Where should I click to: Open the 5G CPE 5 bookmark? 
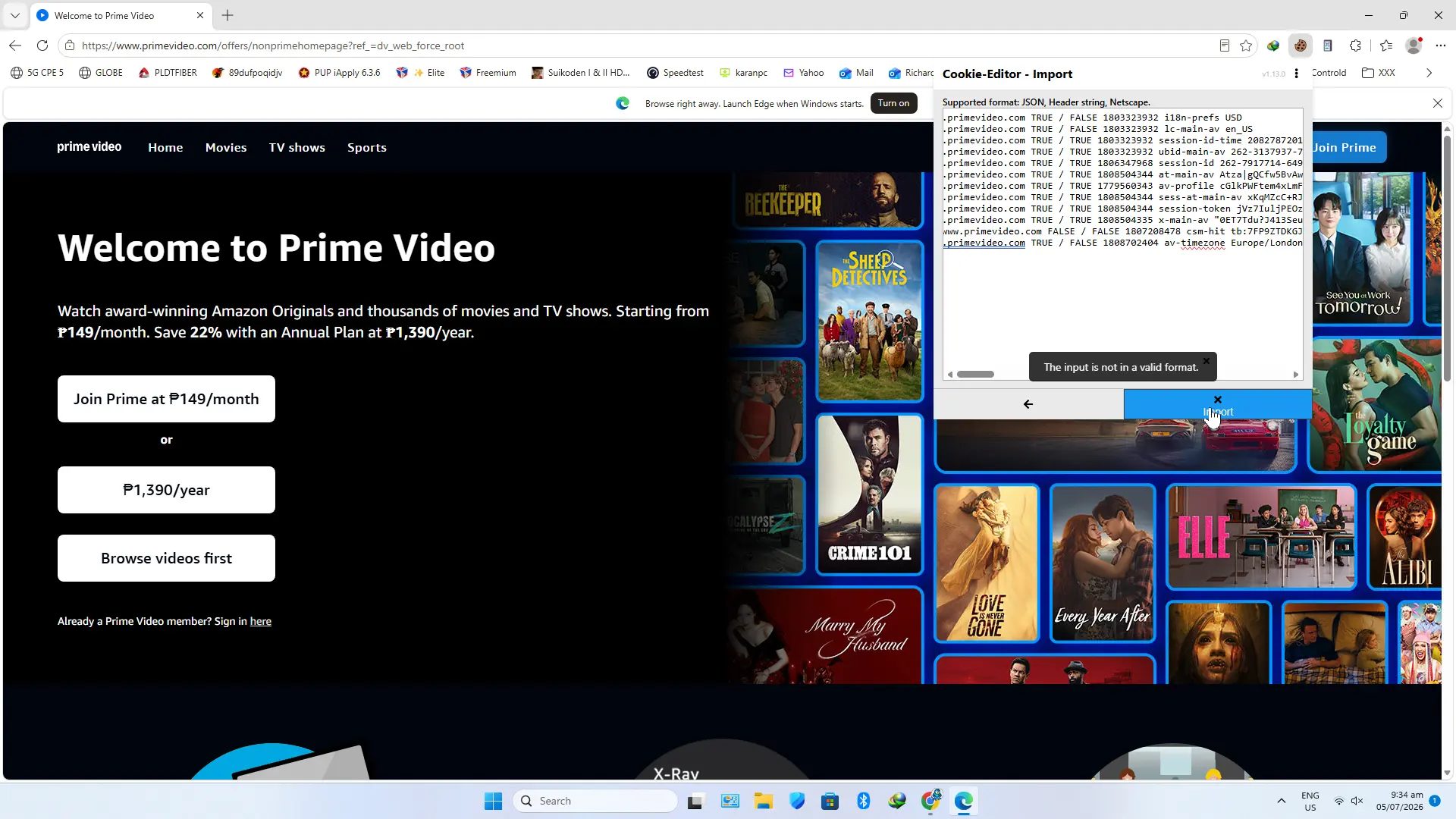pyautogui.click(x=37, y=73)
